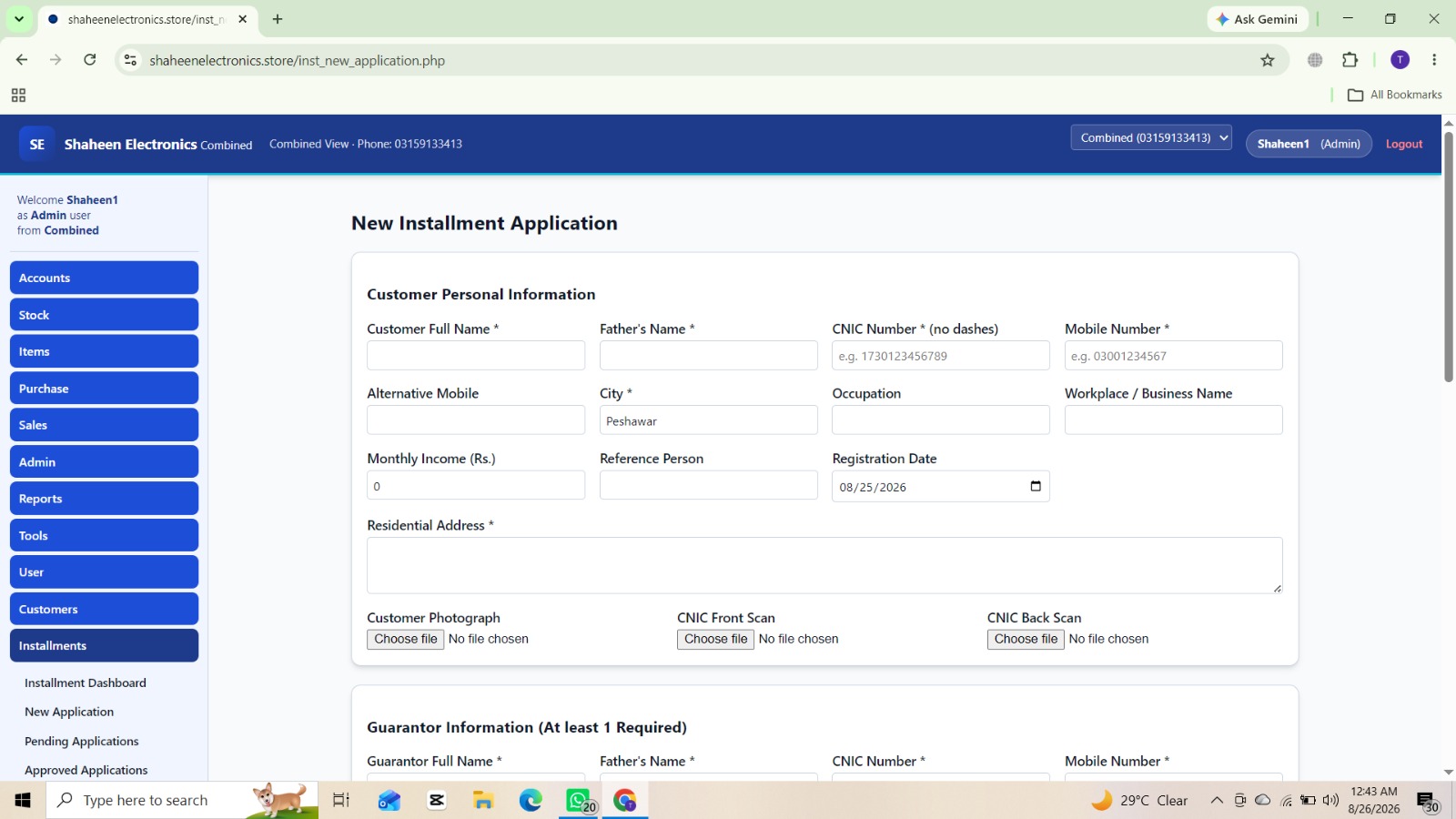Choose file for Customer Photograph

(406, 639)
